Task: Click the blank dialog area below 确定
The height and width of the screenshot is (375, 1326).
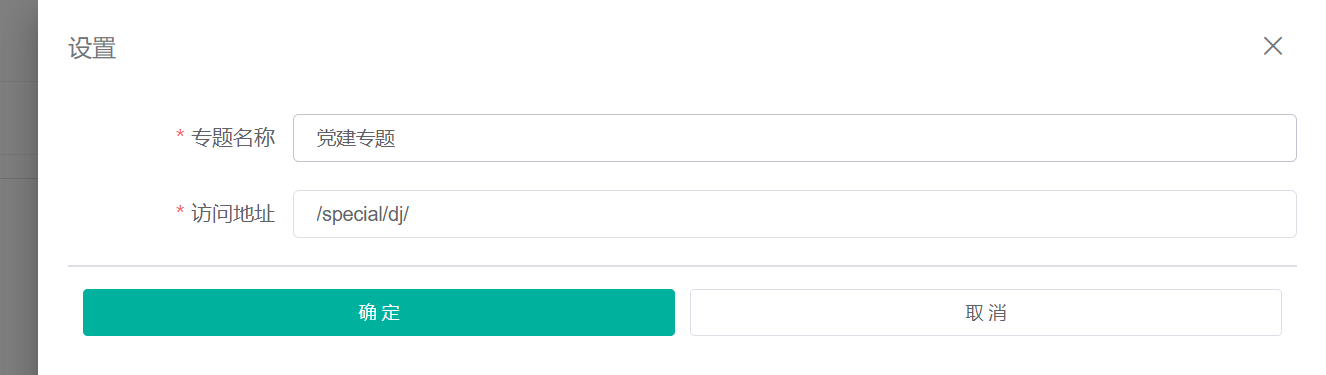Action: click(x=379, y=355)
